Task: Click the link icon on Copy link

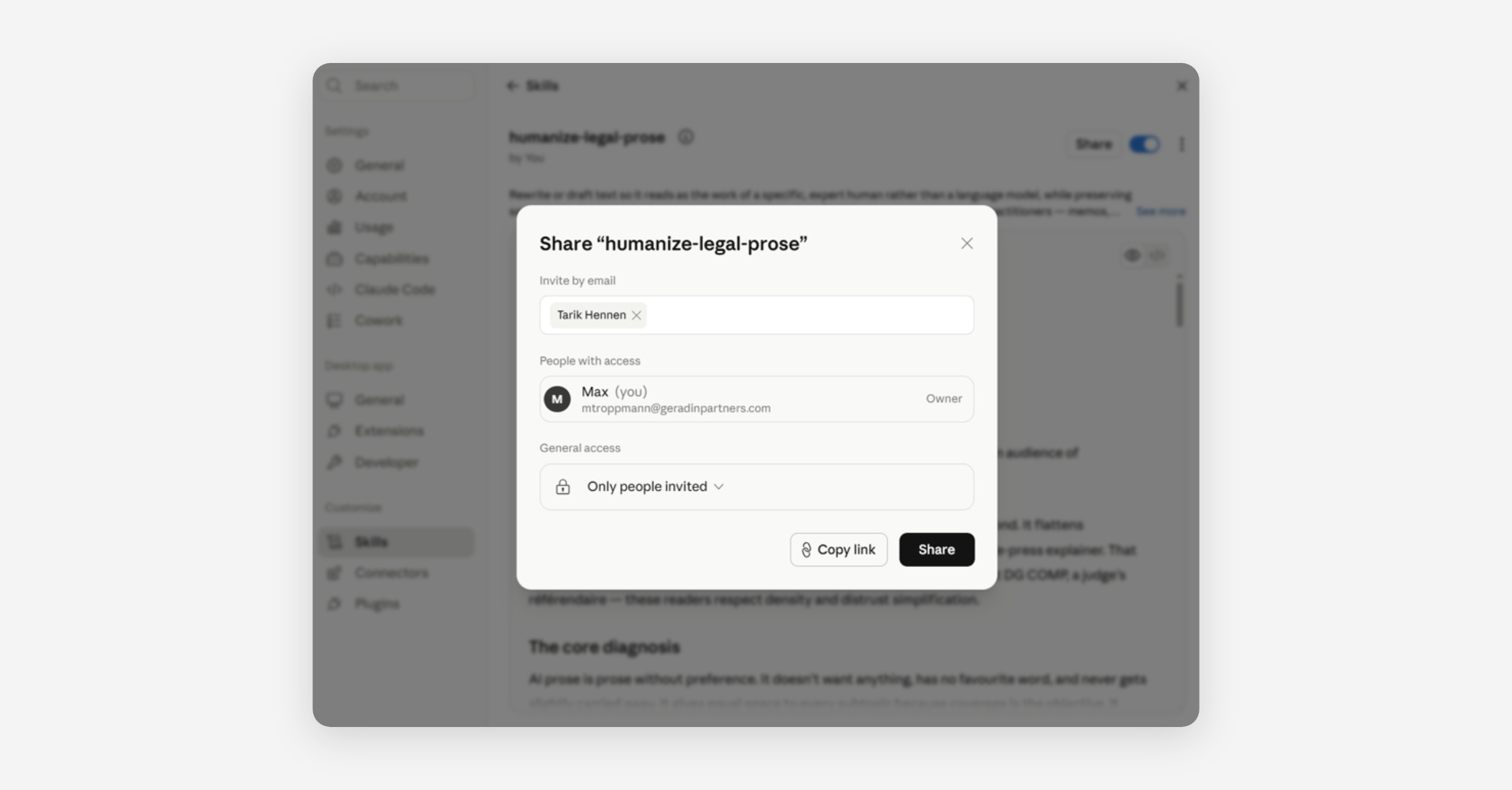Action: [x=806, y=550]
